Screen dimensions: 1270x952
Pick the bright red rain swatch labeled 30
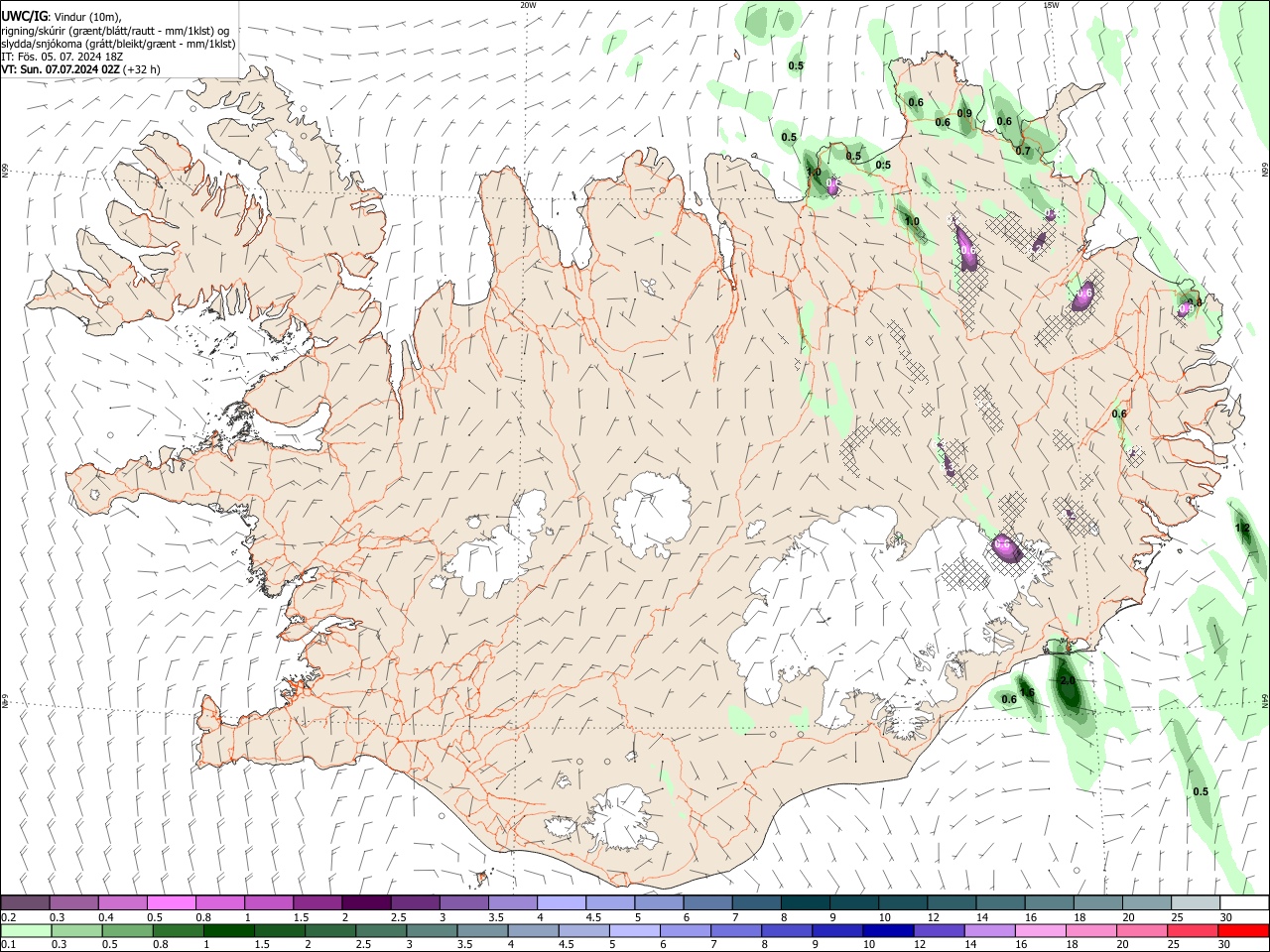click(1243, 930)
